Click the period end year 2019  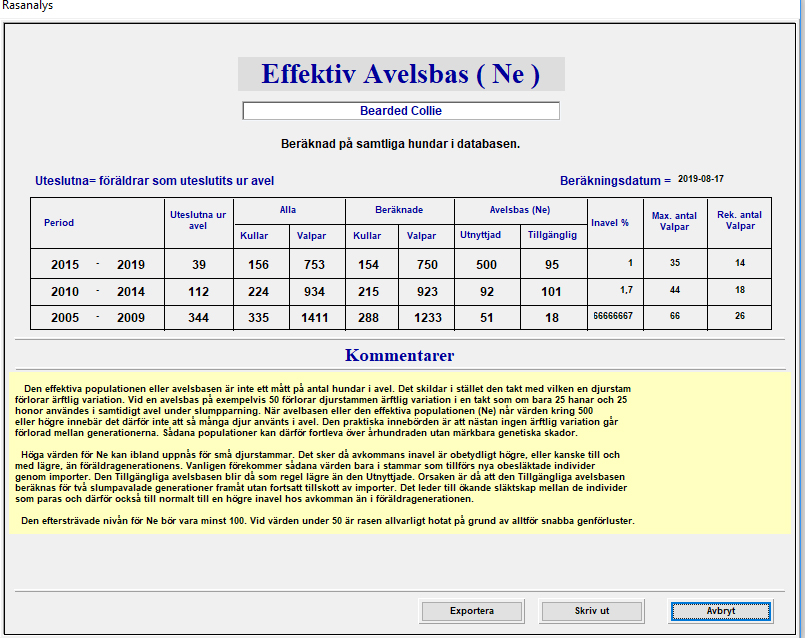[x=131, y=265]
